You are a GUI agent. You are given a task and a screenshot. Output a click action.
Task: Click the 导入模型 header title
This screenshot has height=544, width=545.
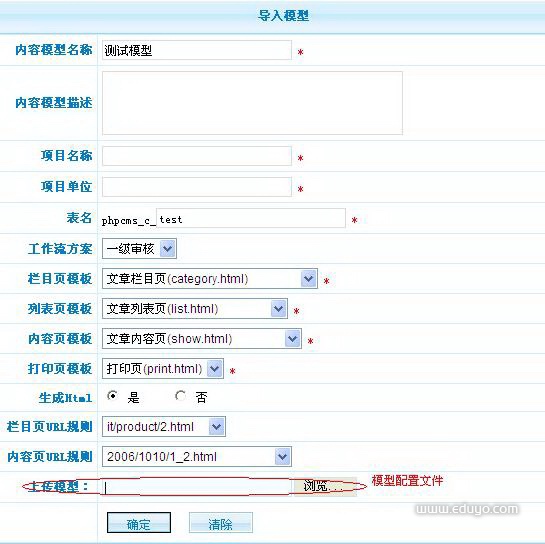click(283, 16)
